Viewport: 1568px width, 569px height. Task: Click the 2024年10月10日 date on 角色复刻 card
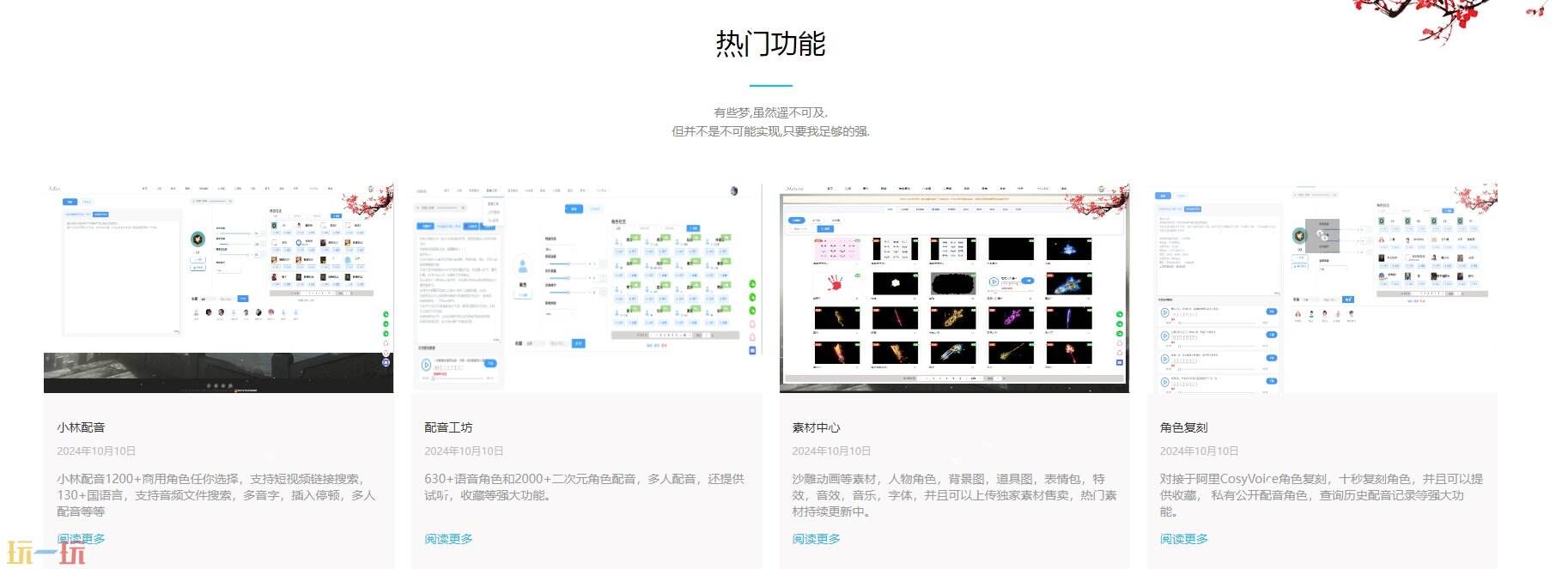[1199, 451]
